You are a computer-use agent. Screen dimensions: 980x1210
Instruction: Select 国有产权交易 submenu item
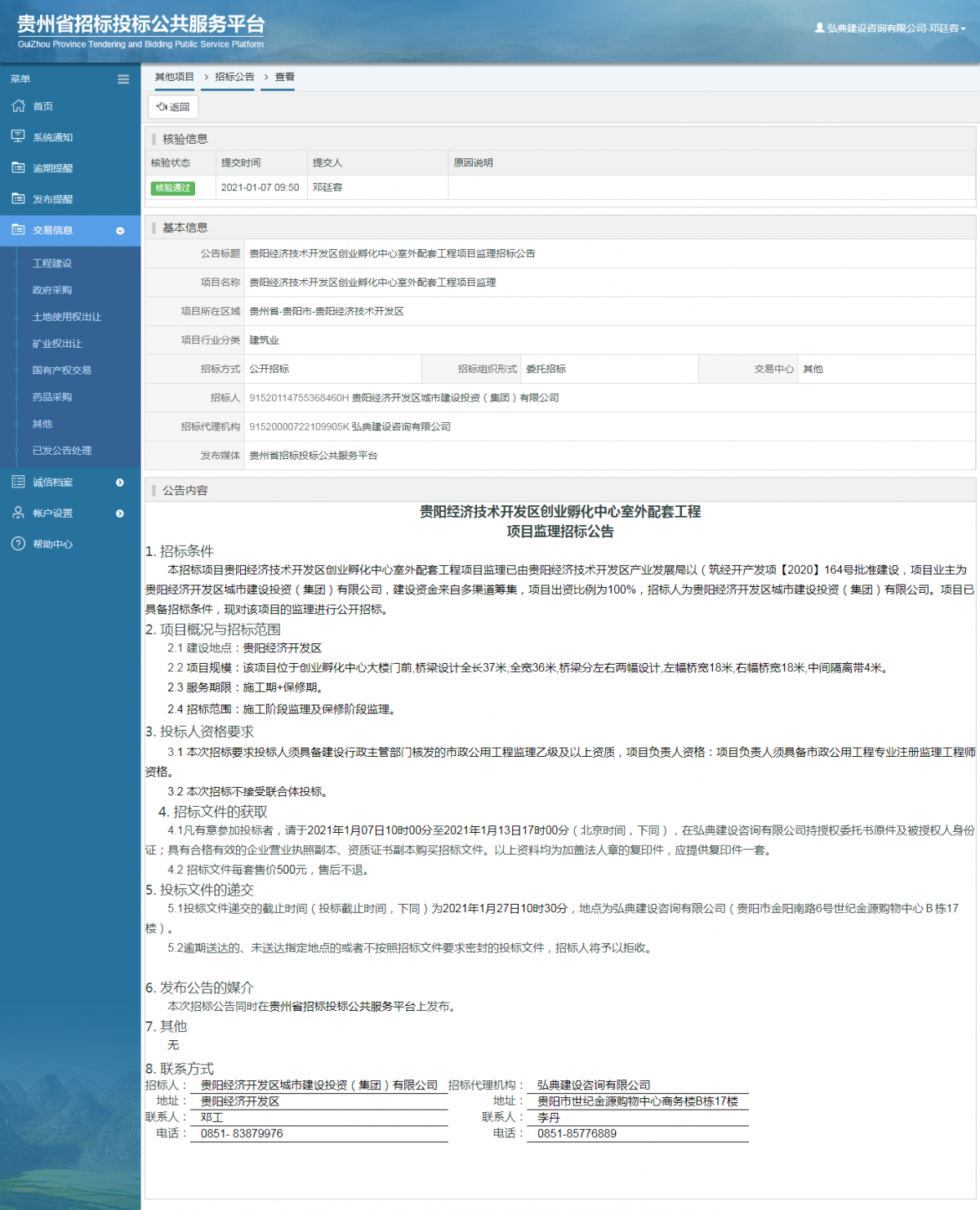coord(62,370)
